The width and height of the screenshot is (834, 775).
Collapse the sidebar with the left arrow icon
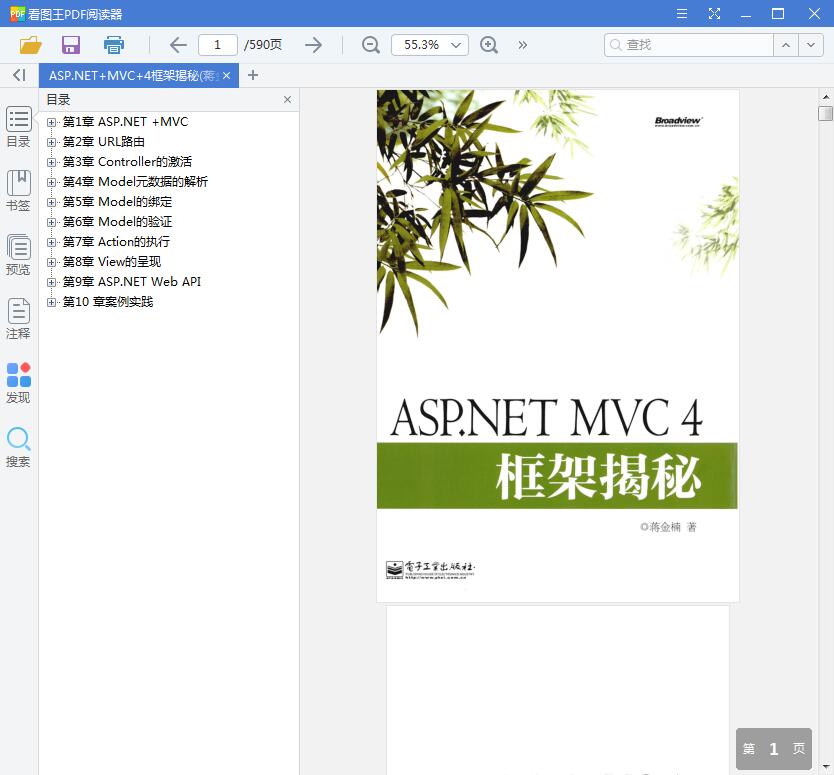(19, 75)
